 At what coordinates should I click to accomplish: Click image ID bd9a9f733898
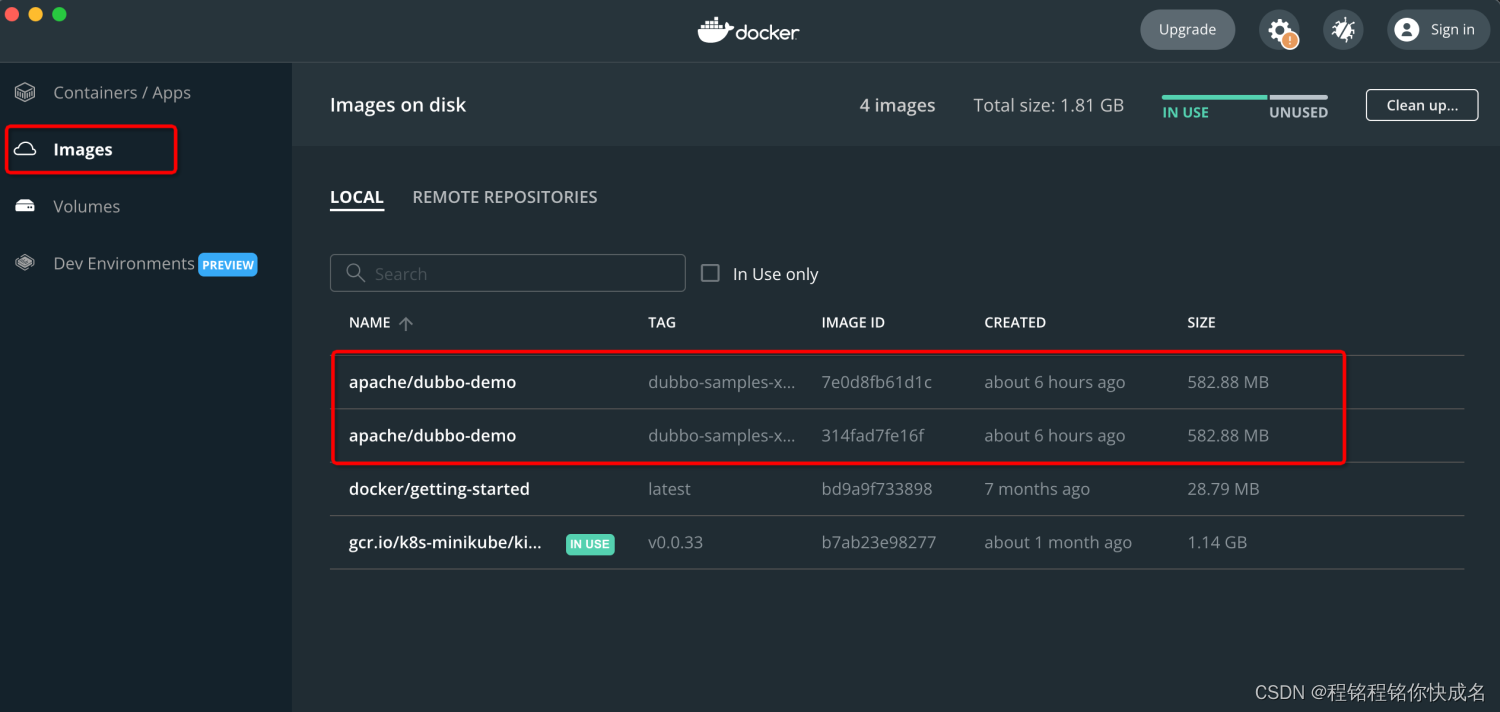877,489
